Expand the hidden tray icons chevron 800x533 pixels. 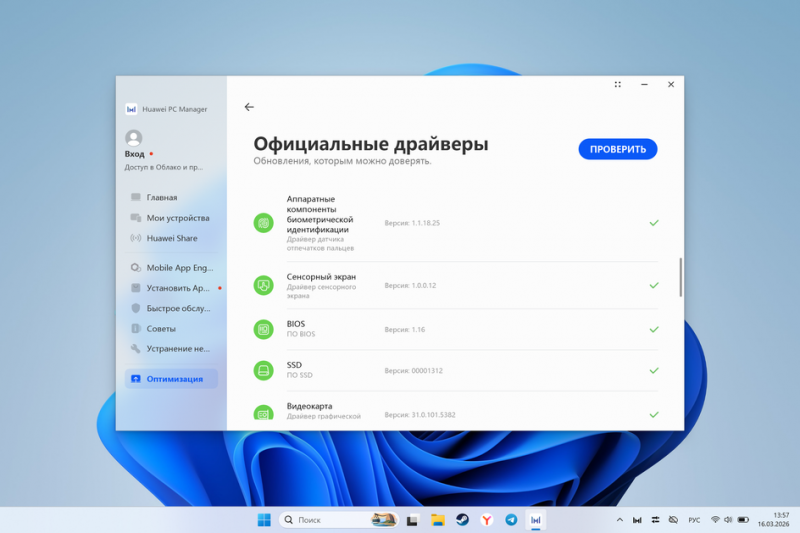(x=619, y=520)
